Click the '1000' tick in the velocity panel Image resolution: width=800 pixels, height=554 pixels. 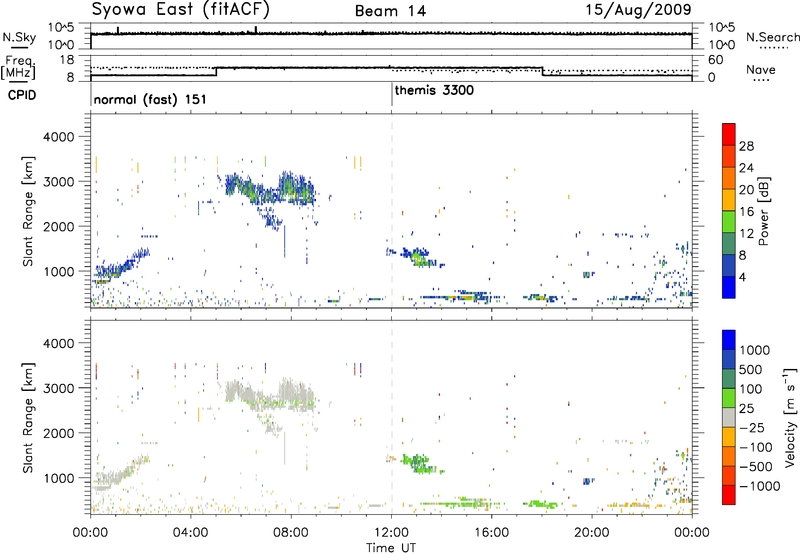point(59,478)
